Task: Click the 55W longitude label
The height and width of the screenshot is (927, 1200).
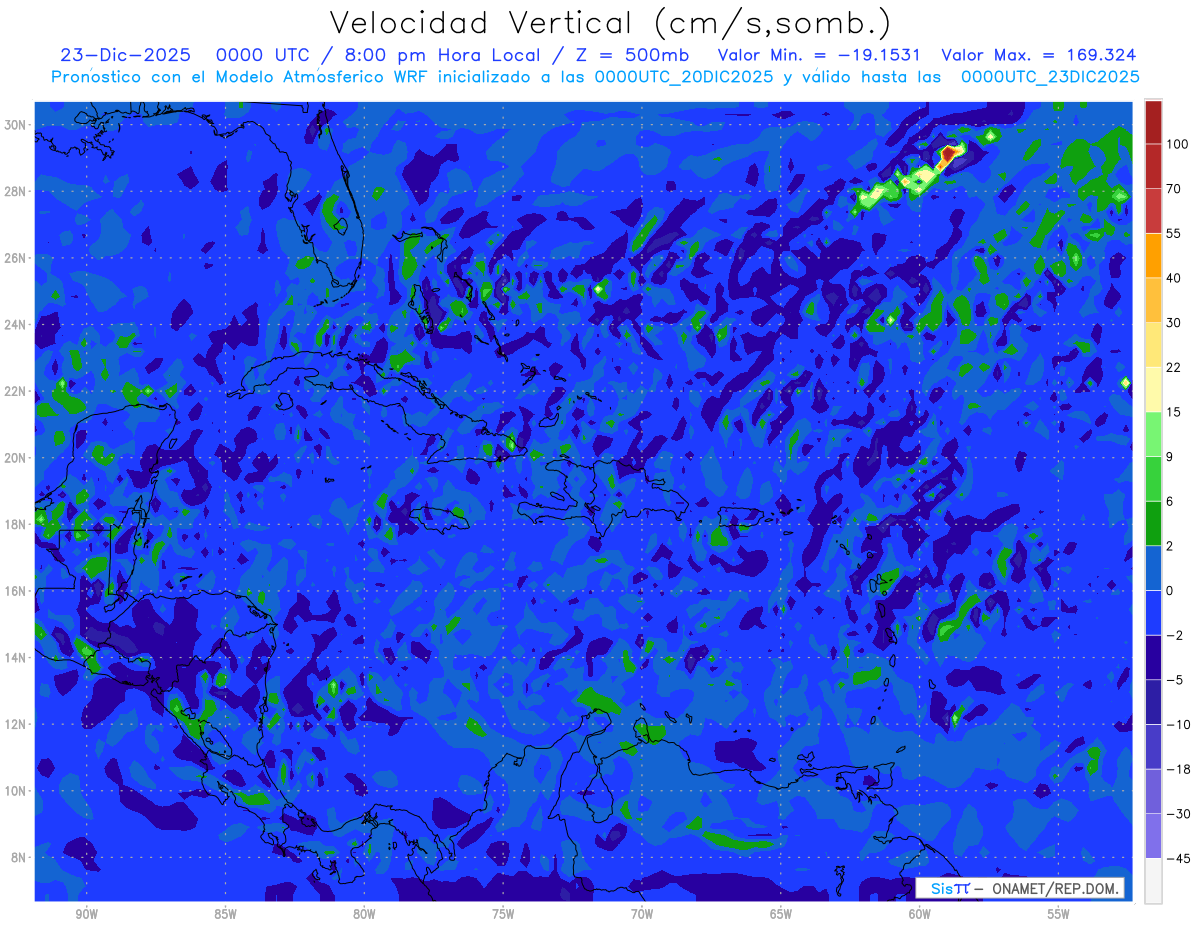Action: [x=1059, y=914]
